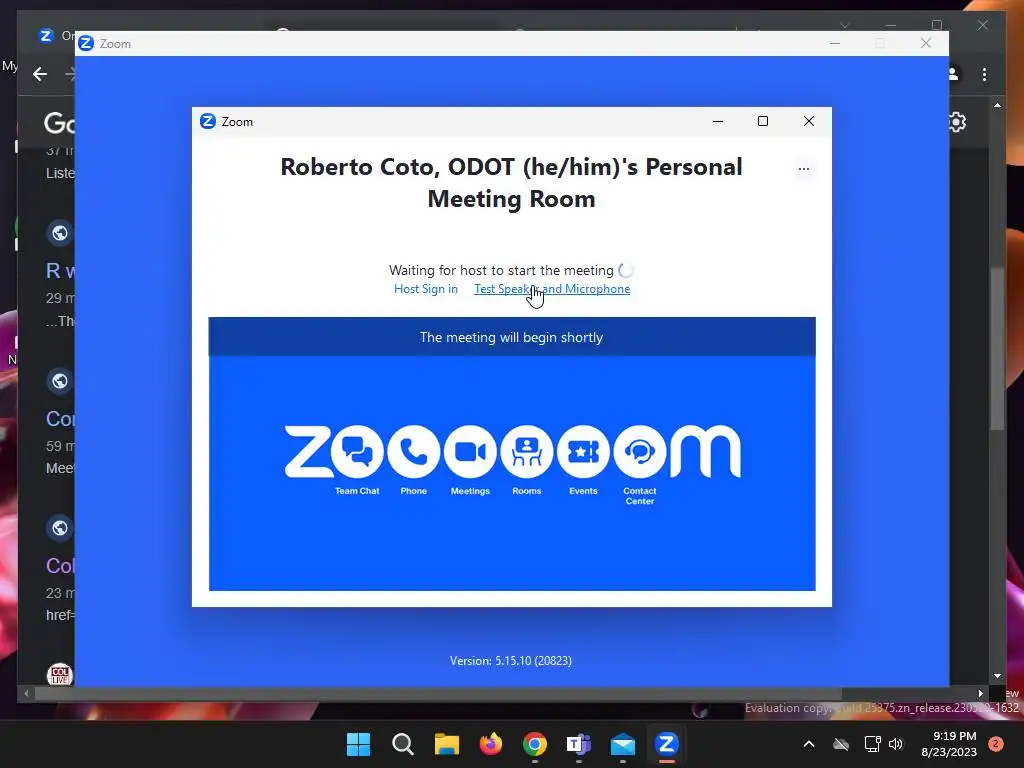
Task: Launch Firefox from the taskbar
Action: [x=490, y=744]
